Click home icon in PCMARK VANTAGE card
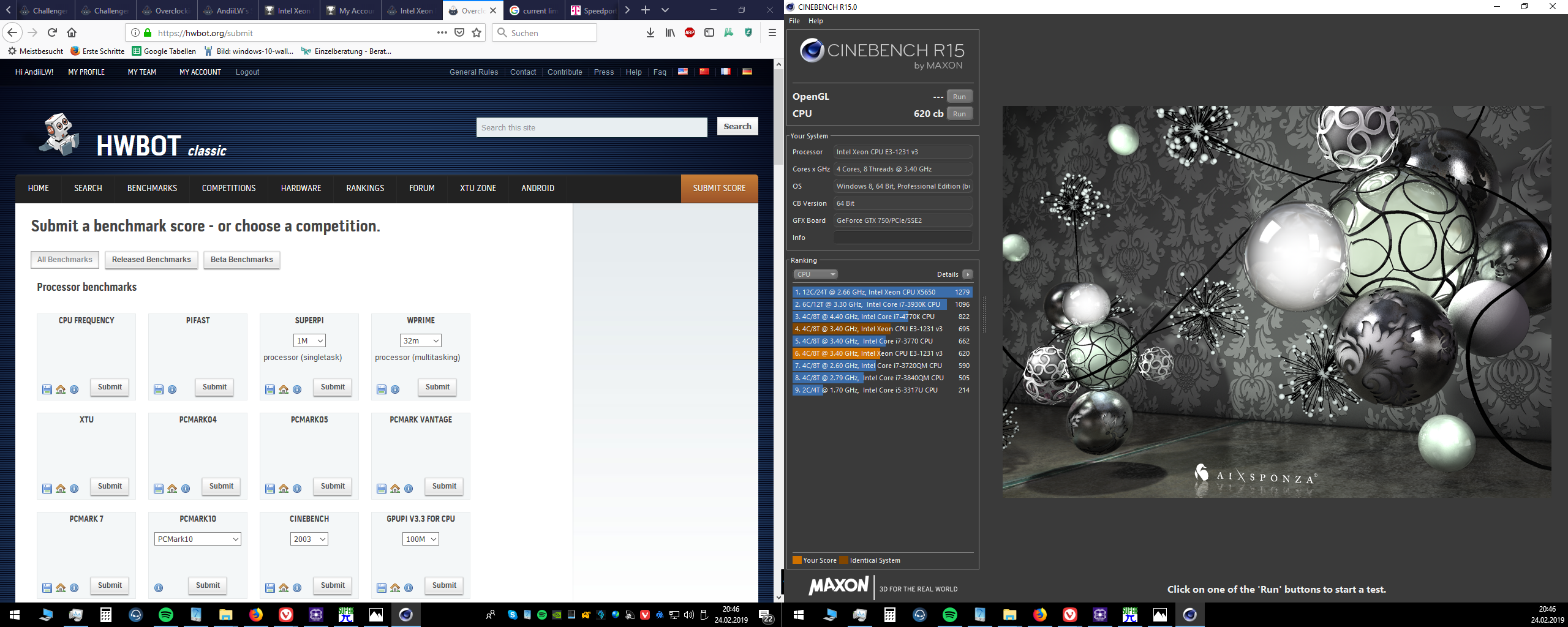The width and height of the screenshot is (1568, 627). coord(395,489)
